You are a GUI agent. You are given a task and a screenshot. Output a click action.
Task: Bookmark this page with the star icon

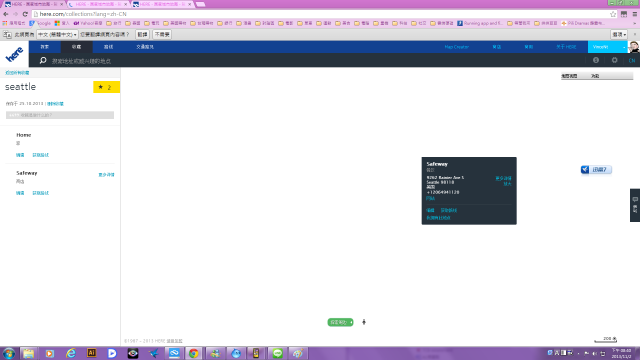[x=613, y=14]
